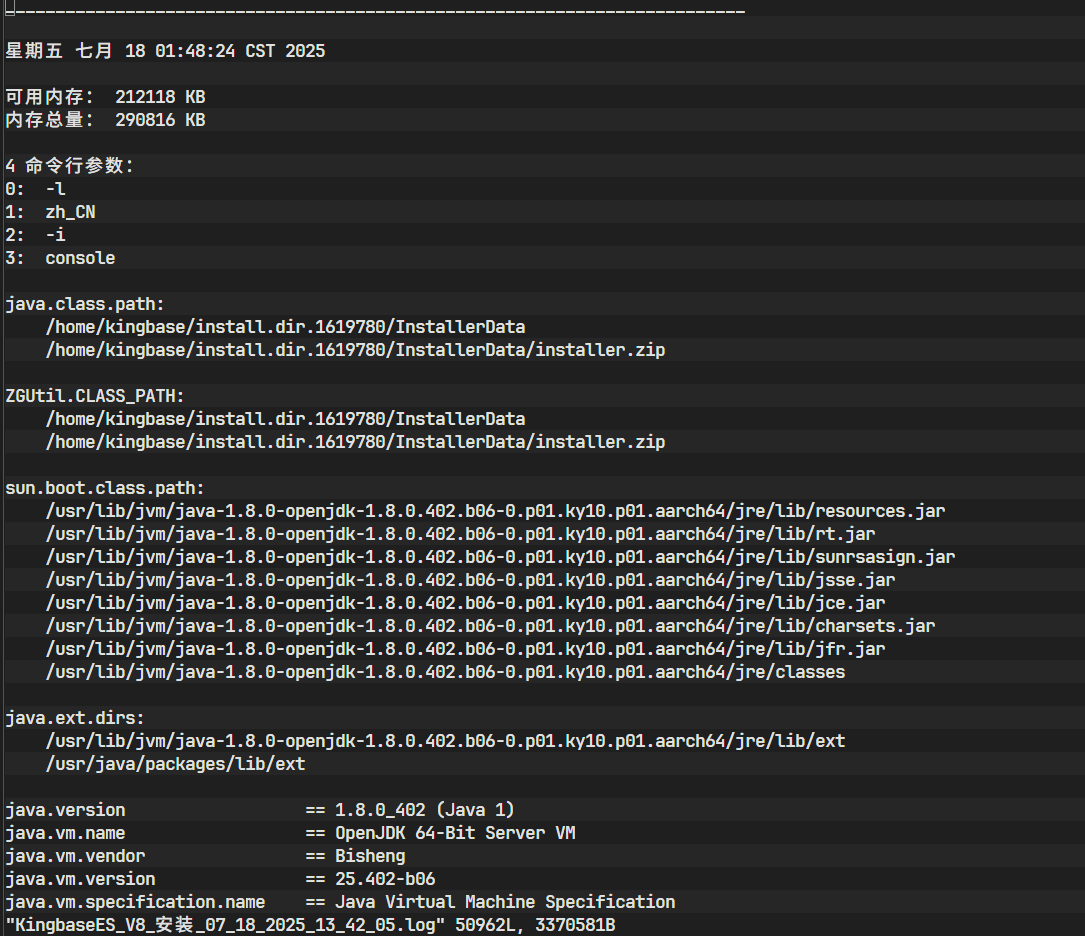Click the sunrsasign.jar path line
The height and width of the screenshot is (936, 1085).
click(500, 557)
